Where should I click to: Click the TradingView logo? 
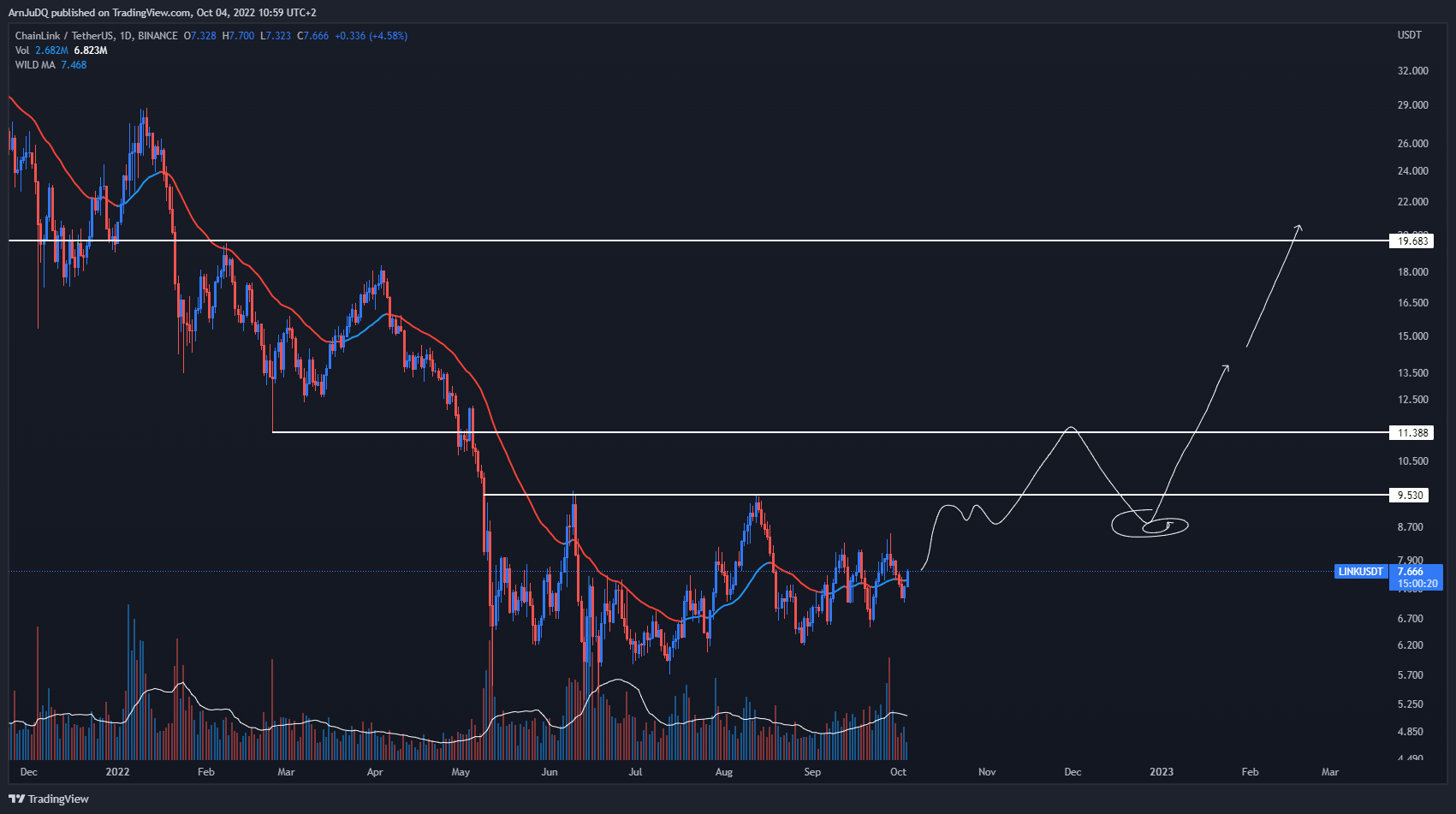coord(49,799)
